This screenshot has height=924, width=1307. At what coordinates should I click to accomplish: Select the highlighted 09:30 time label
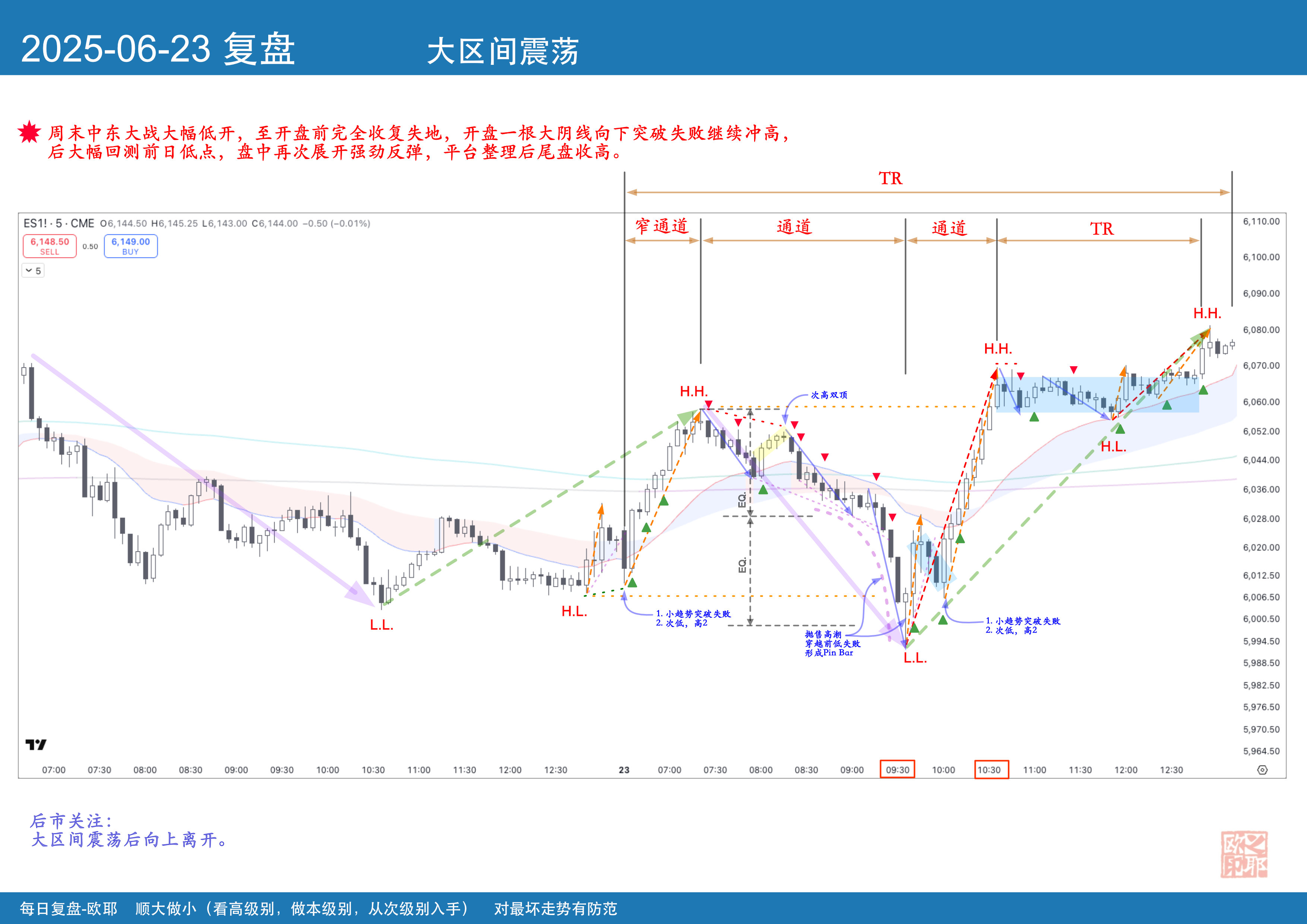coord(897,770)
